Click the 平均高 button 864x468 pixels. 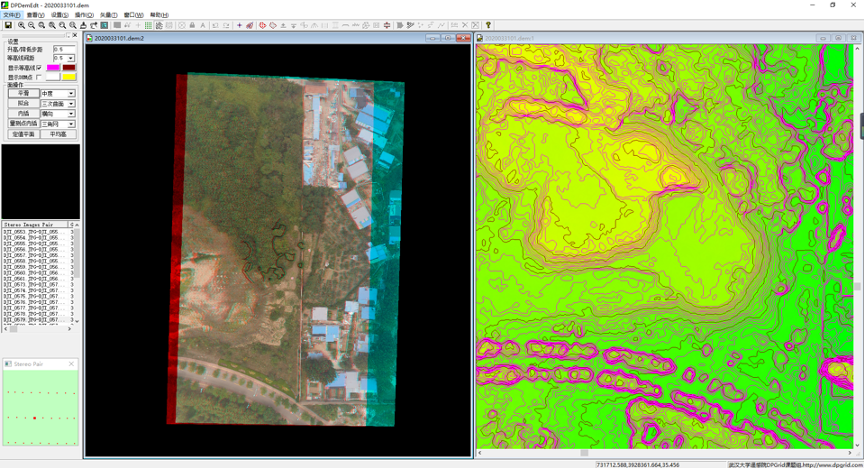[58, 134]
